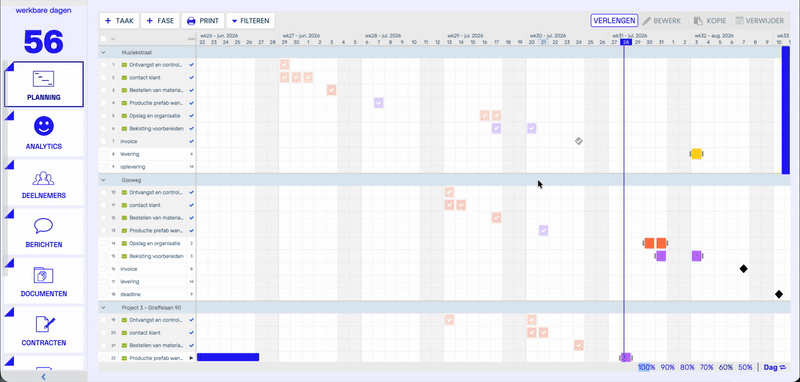Click the date 21 in the wk30 header
Screen dimensions: 800x382
[543, 42]
